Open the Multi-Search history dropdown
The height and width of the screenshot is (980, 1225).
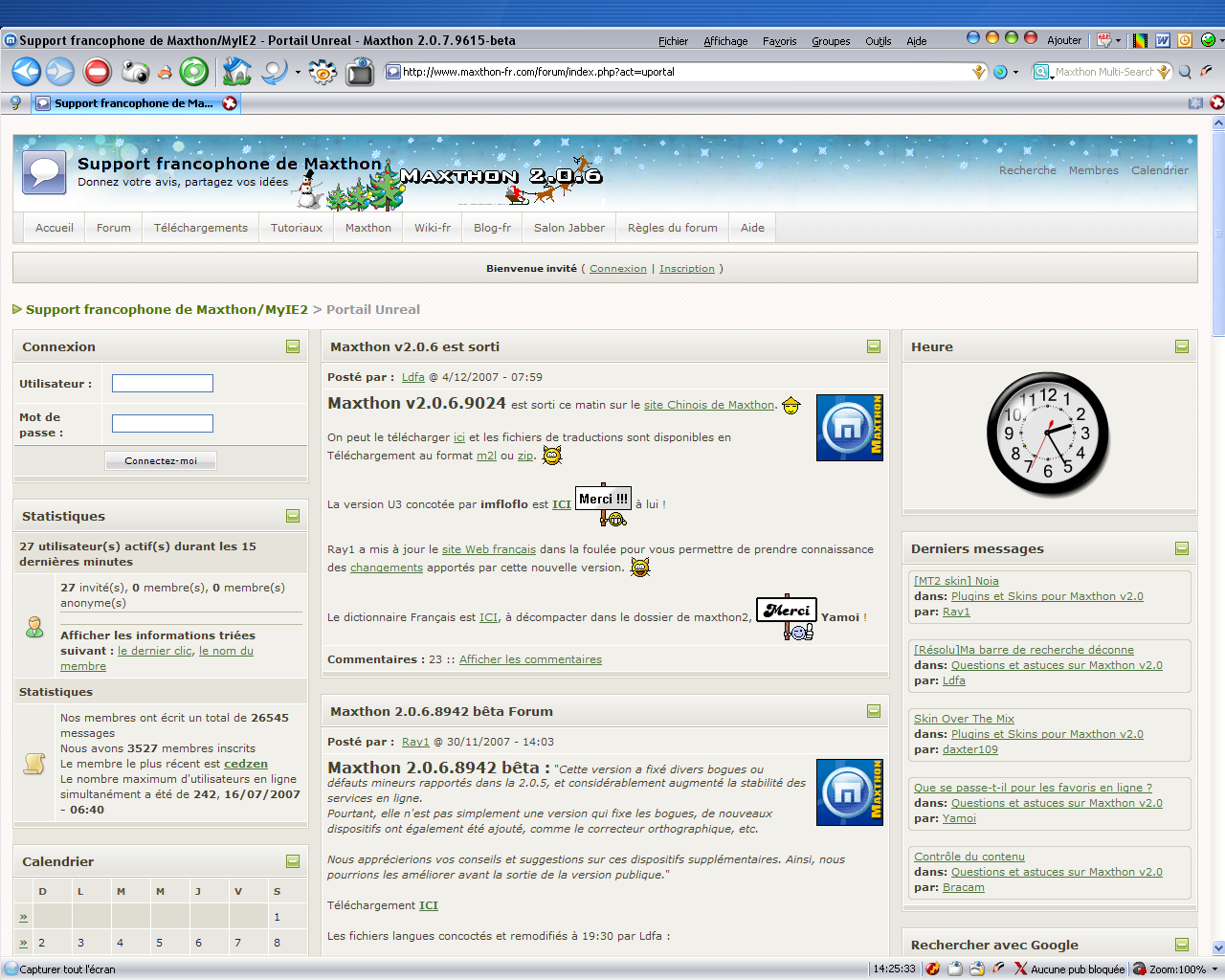coord(1164,72)
